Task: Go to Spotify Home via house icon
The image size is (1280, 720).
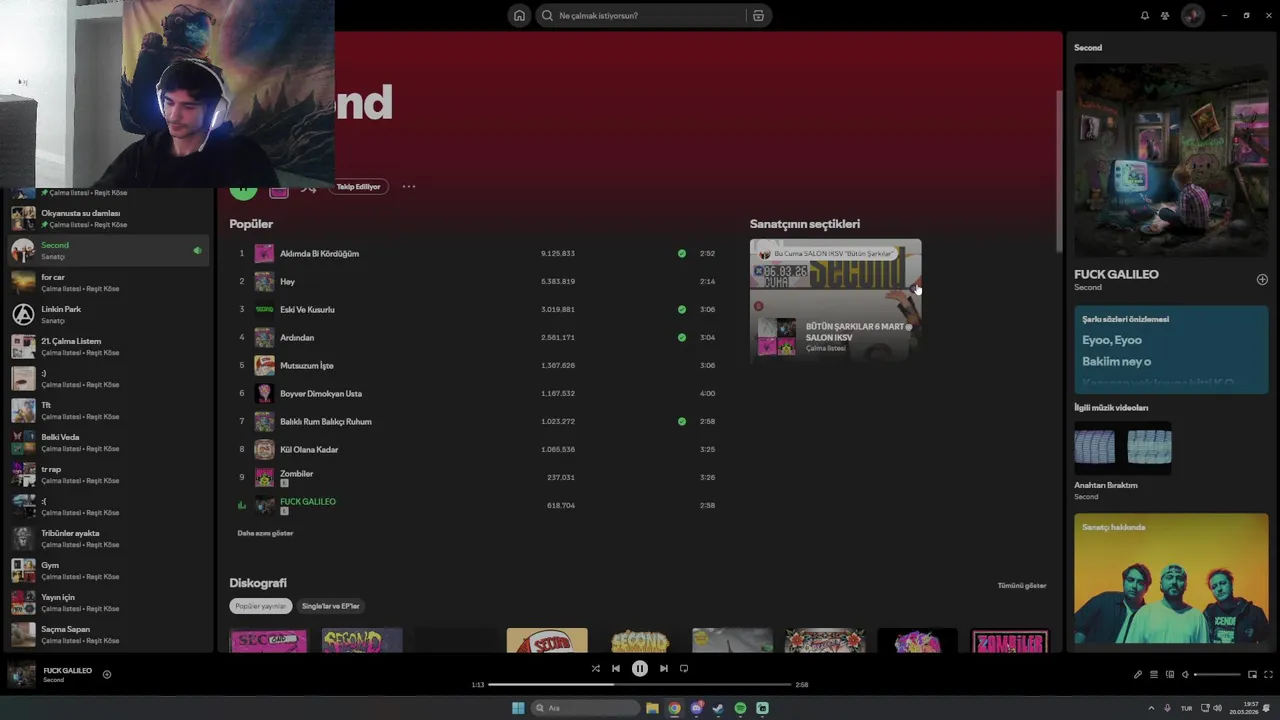Action: click(519, 15)
